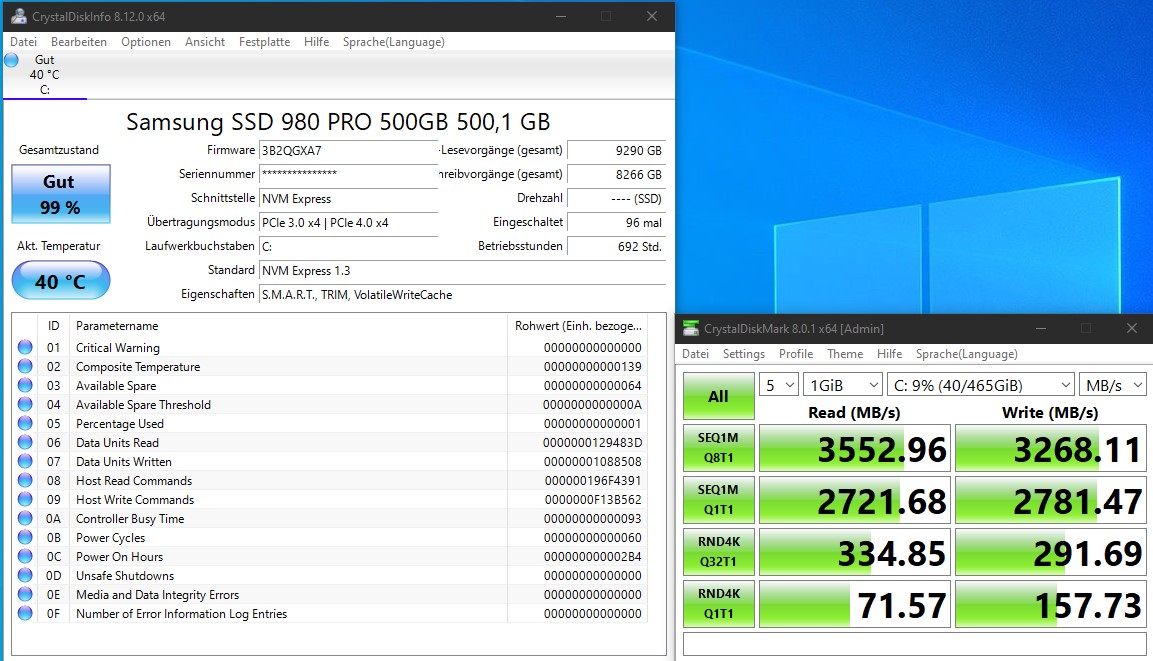
Task: Click status orb for Power Cycles row
Action: point(25,537)
